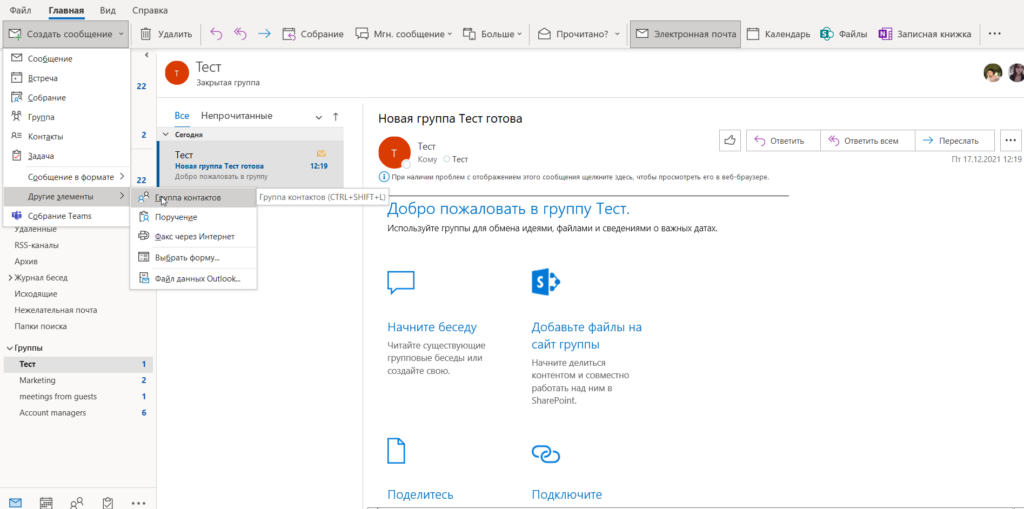Image resolution: width=1024 pixels, height=509 pixels.
Task: Select Поручение in the submenu
Action: click(x=193, y=217)
